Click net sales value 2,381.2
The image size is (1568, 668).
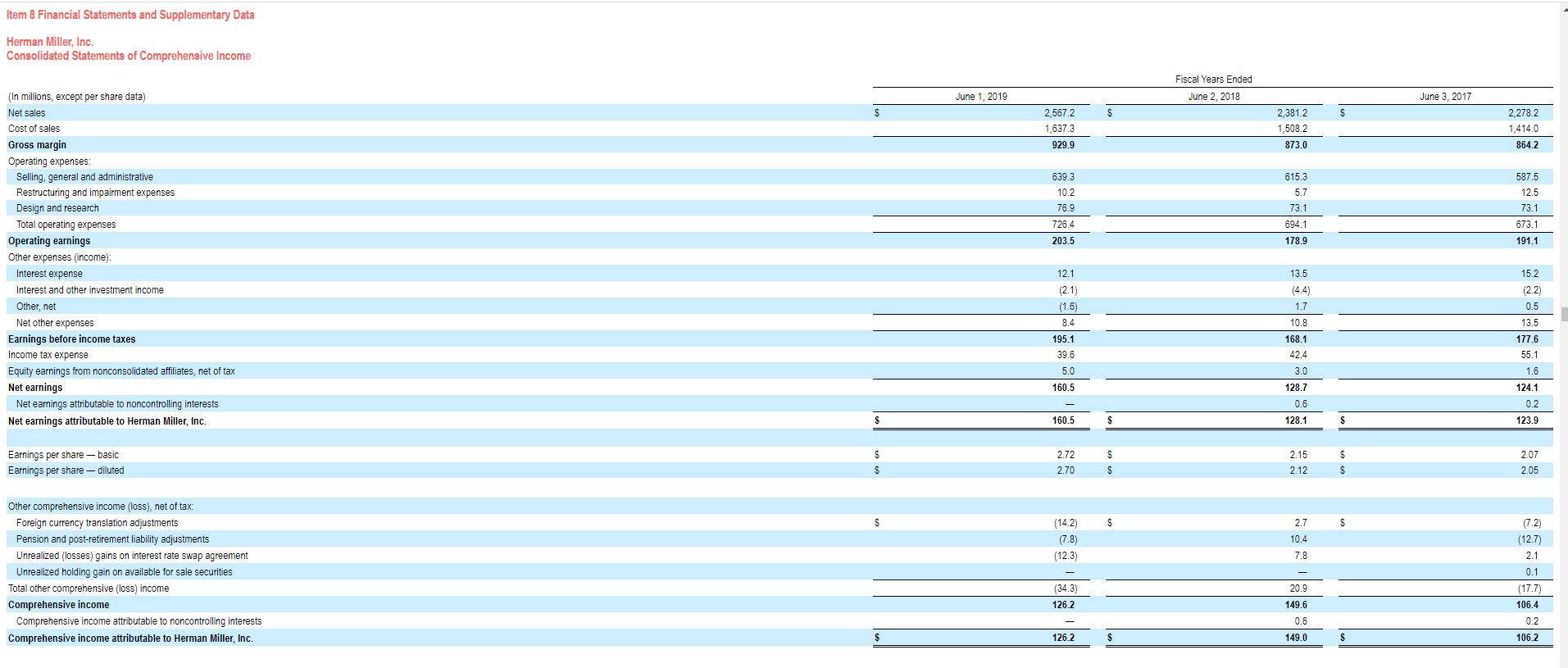click(x=1292, y=113)
